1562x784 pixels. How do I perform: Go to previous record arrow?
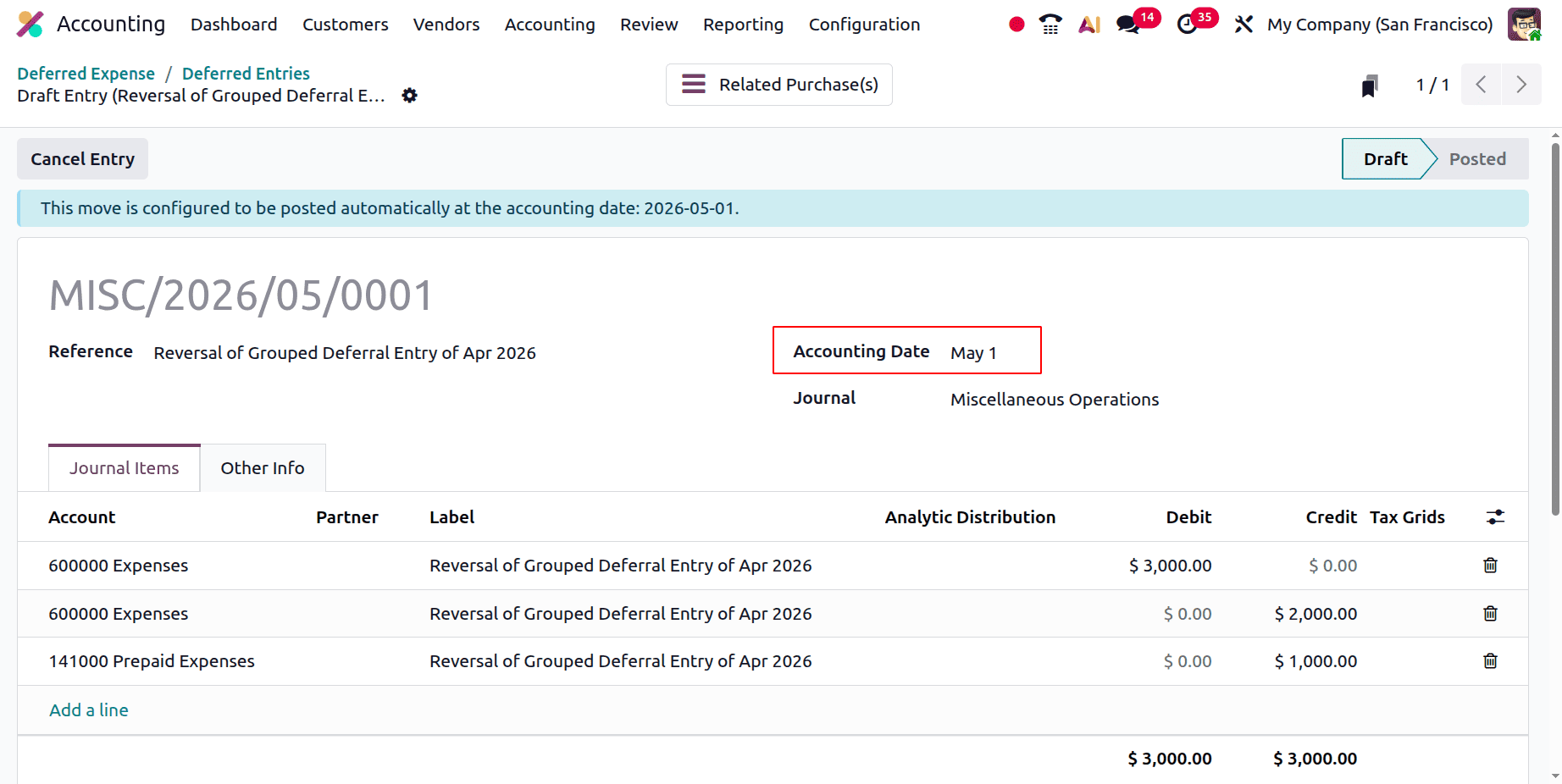pos(1481,85)
